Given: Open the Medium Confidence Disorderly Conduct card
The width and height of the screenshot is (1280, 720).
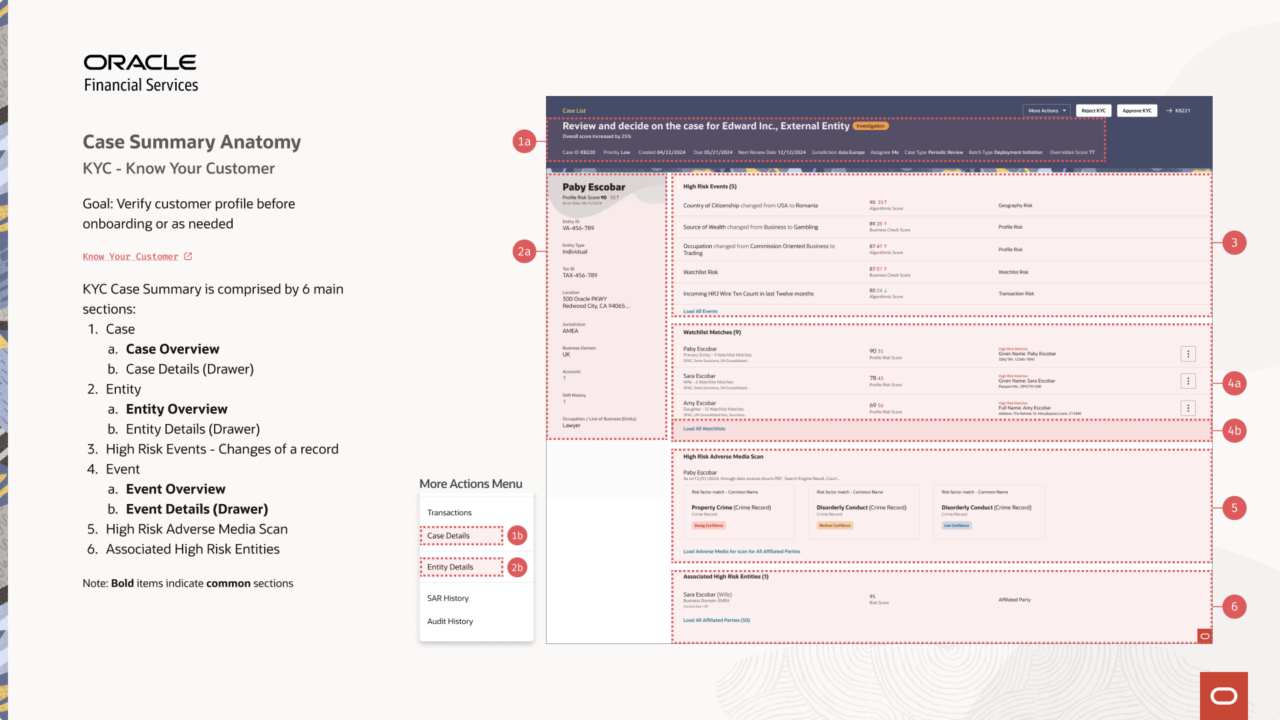Looking at the screenshot, I should pos(864,512).
